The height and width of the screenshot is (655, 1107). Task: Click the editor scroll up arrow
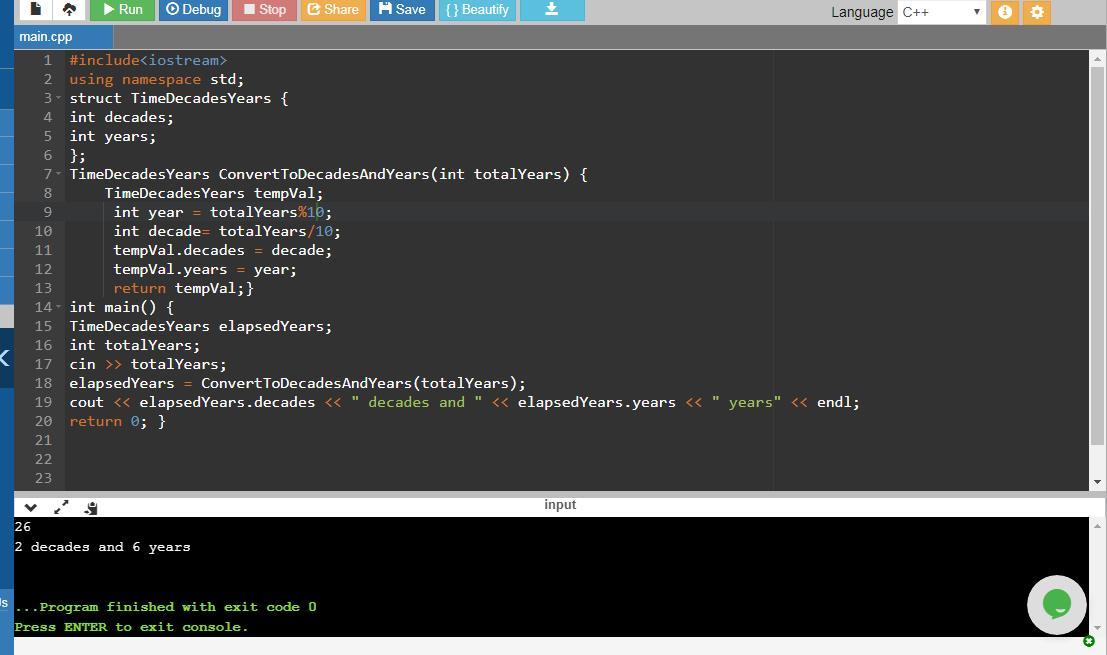click(1097, 59)
